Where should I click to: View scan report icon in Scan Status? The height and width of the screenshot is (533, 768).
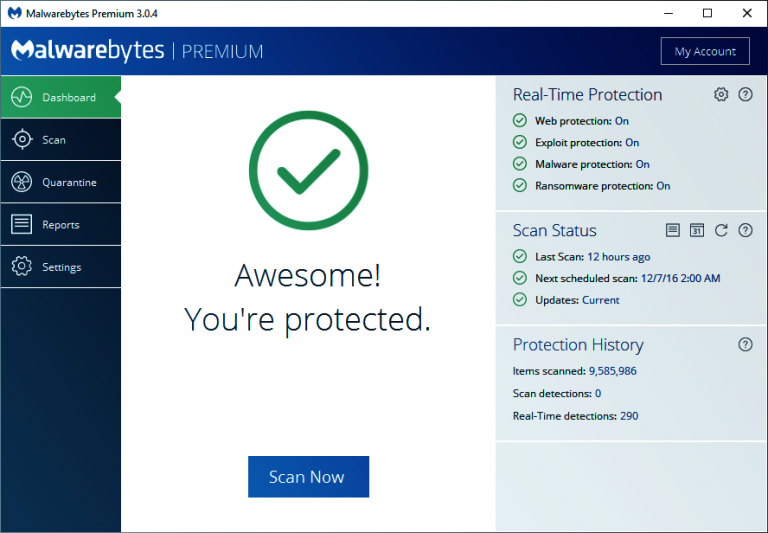pos(672,230)
